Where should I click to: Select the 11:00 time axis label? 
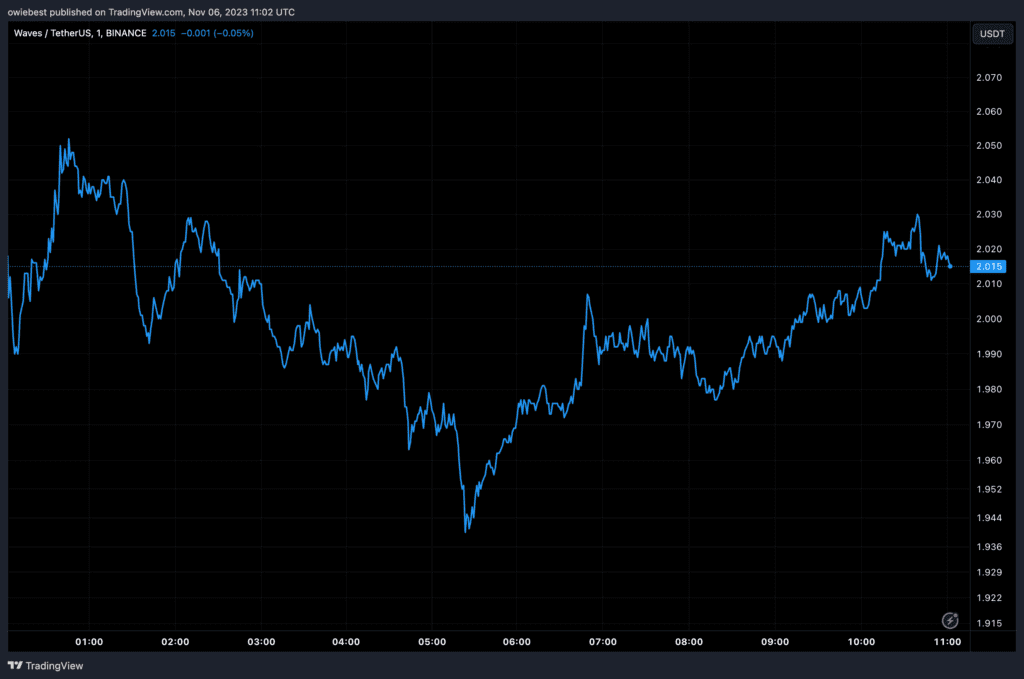point(947,641)
